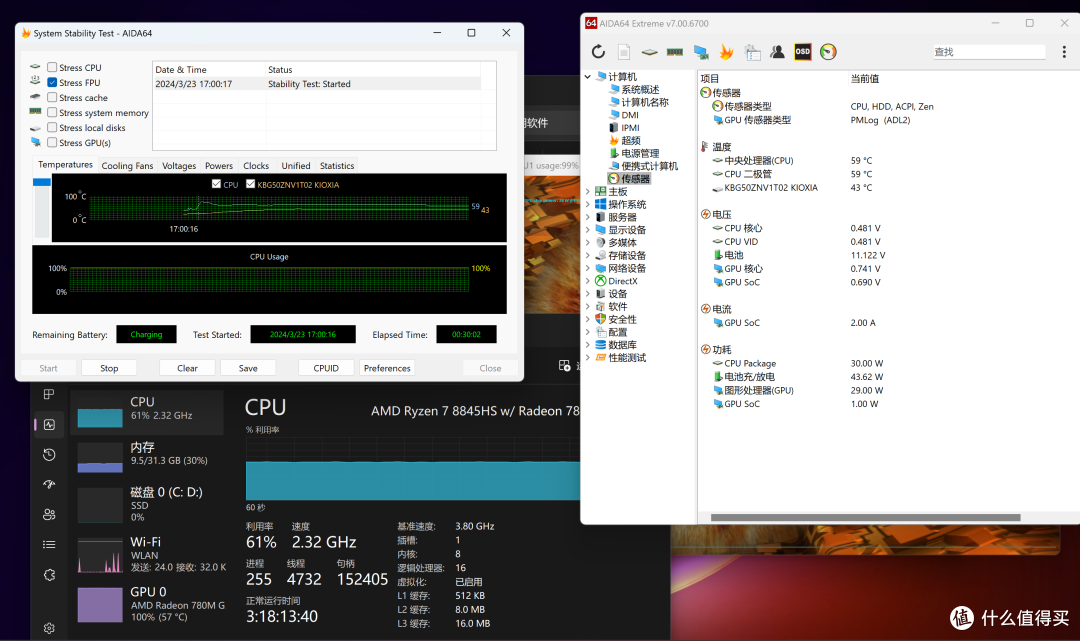This screenshot has width=1080, height=641.
Task: Open the motherboard chip icon in AIDA64 toolbar
Action: coord(650,52)
